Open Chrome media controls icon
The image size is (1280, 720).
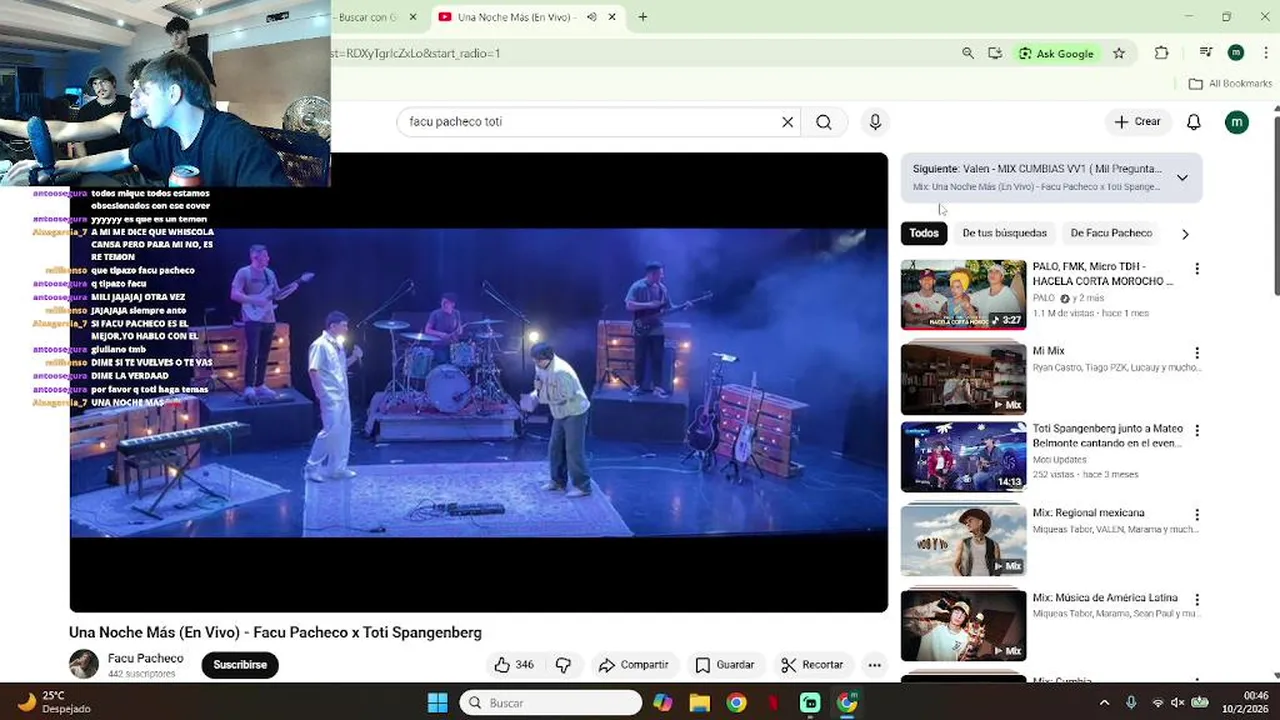tap(1206, 53)
